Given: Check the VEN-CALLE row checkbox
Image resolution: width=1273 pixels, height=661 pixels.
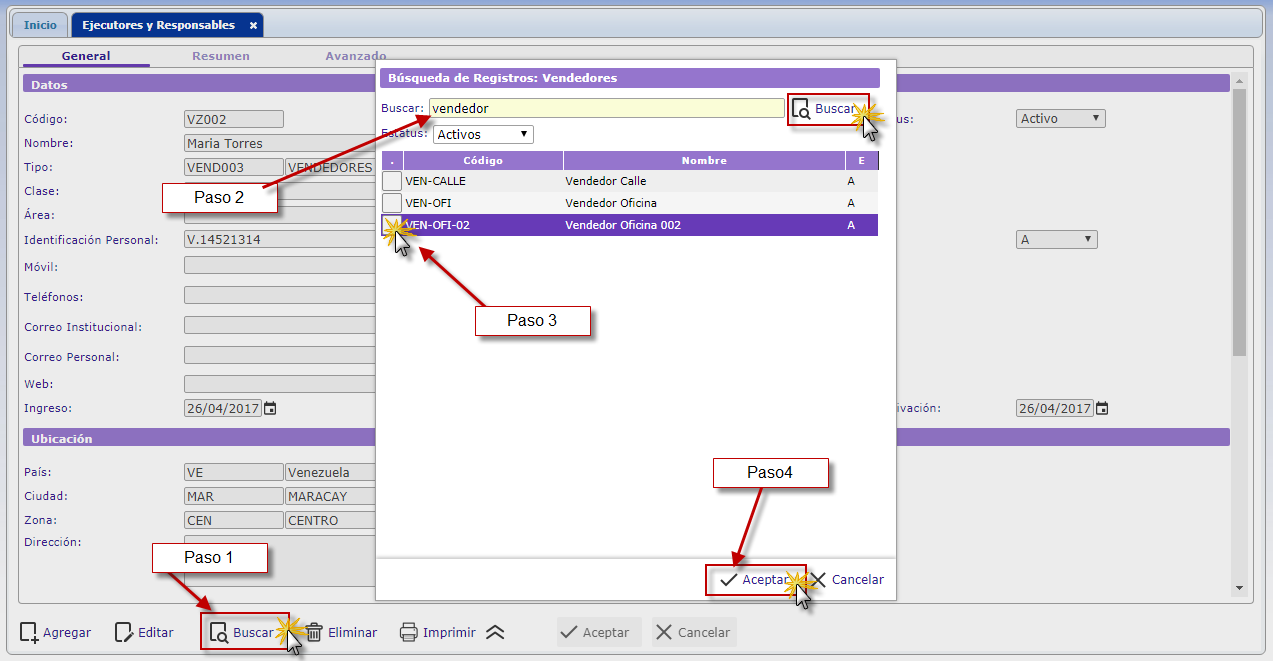Looking at the screenshot, I should point(392,181).
